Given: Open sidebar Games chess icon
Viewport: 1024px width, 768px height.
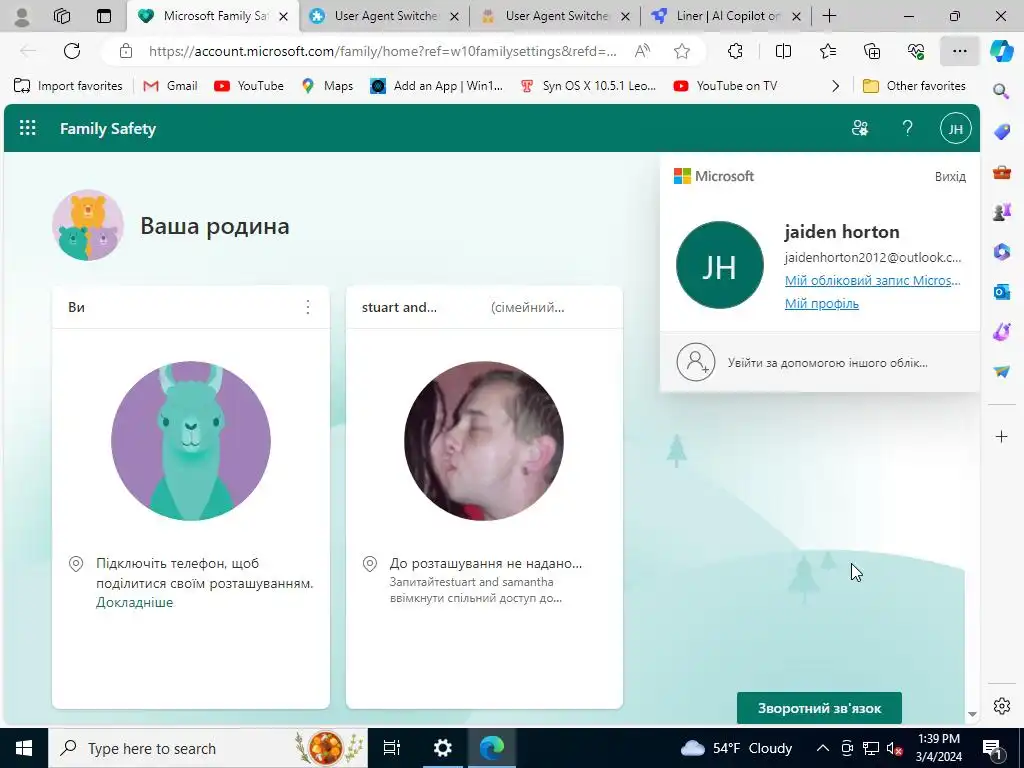Looking at the screenshot, I should [x=1001, y=212].
